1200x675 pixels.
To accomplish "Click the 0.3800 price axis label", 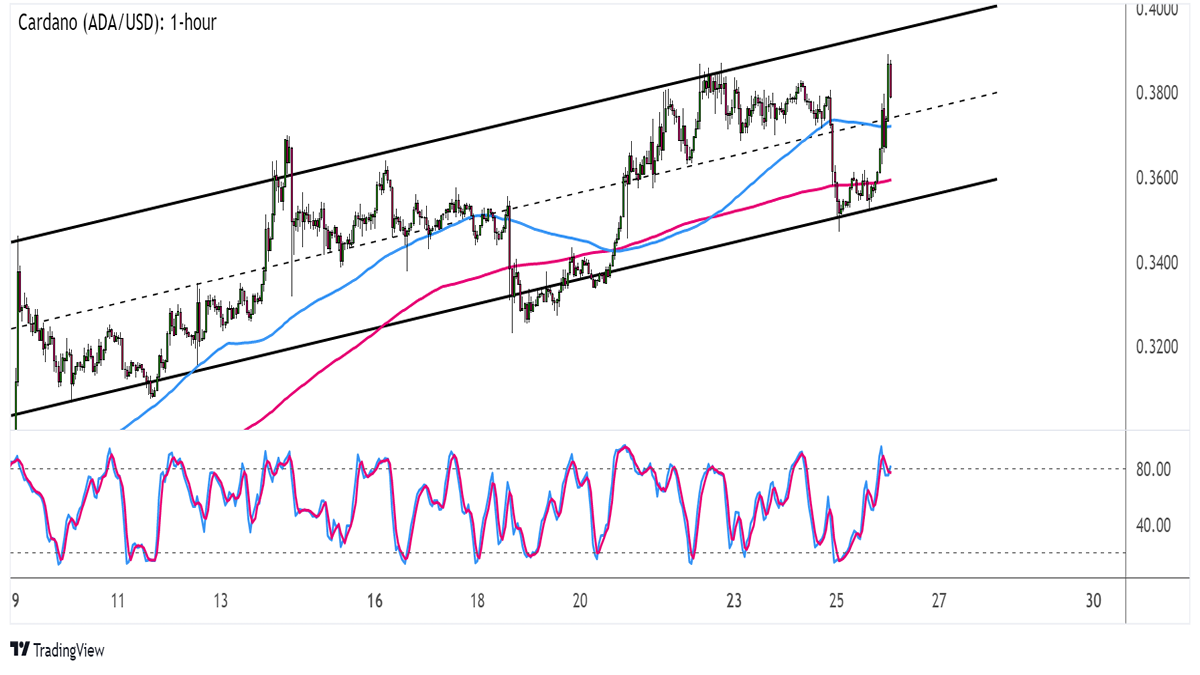I will pyautogui.click(x=1158, y=93).
